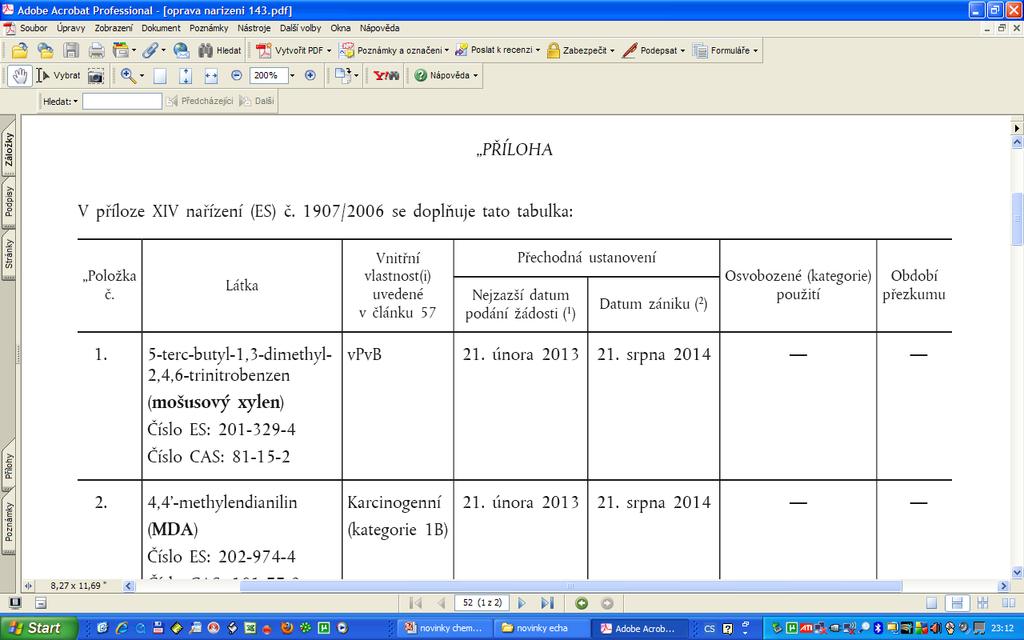Expand the Podepsat dropdown
The height and width of the screenshot is (640, 1024).
[682, 50]
